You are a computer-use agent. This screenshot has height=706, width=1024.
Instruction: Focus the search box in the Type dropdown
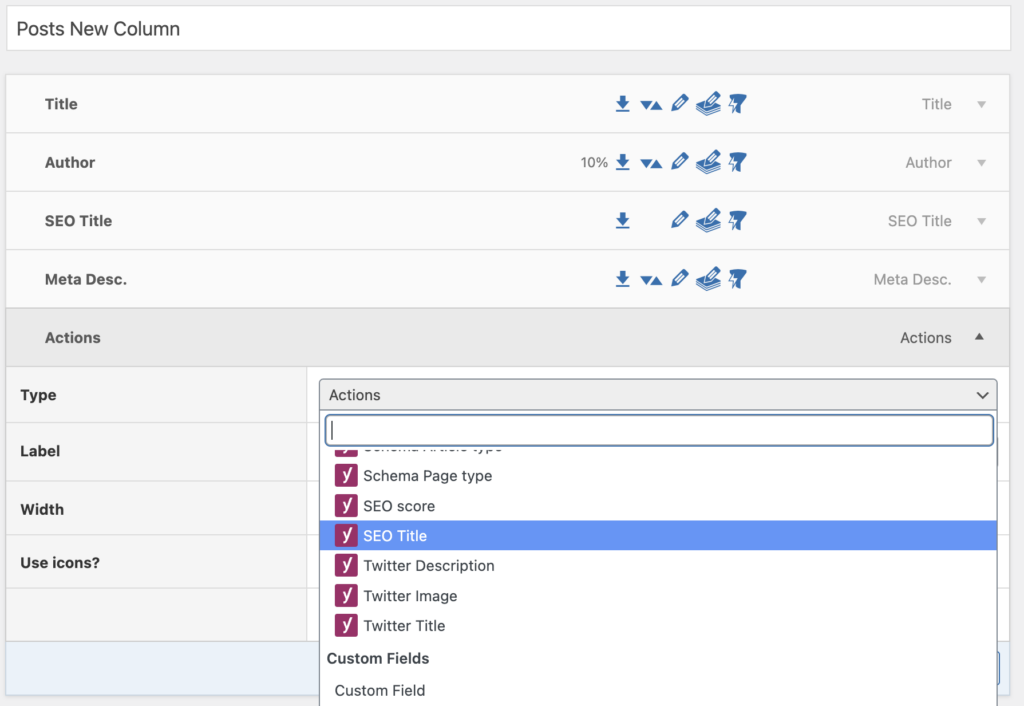[658, 430]
